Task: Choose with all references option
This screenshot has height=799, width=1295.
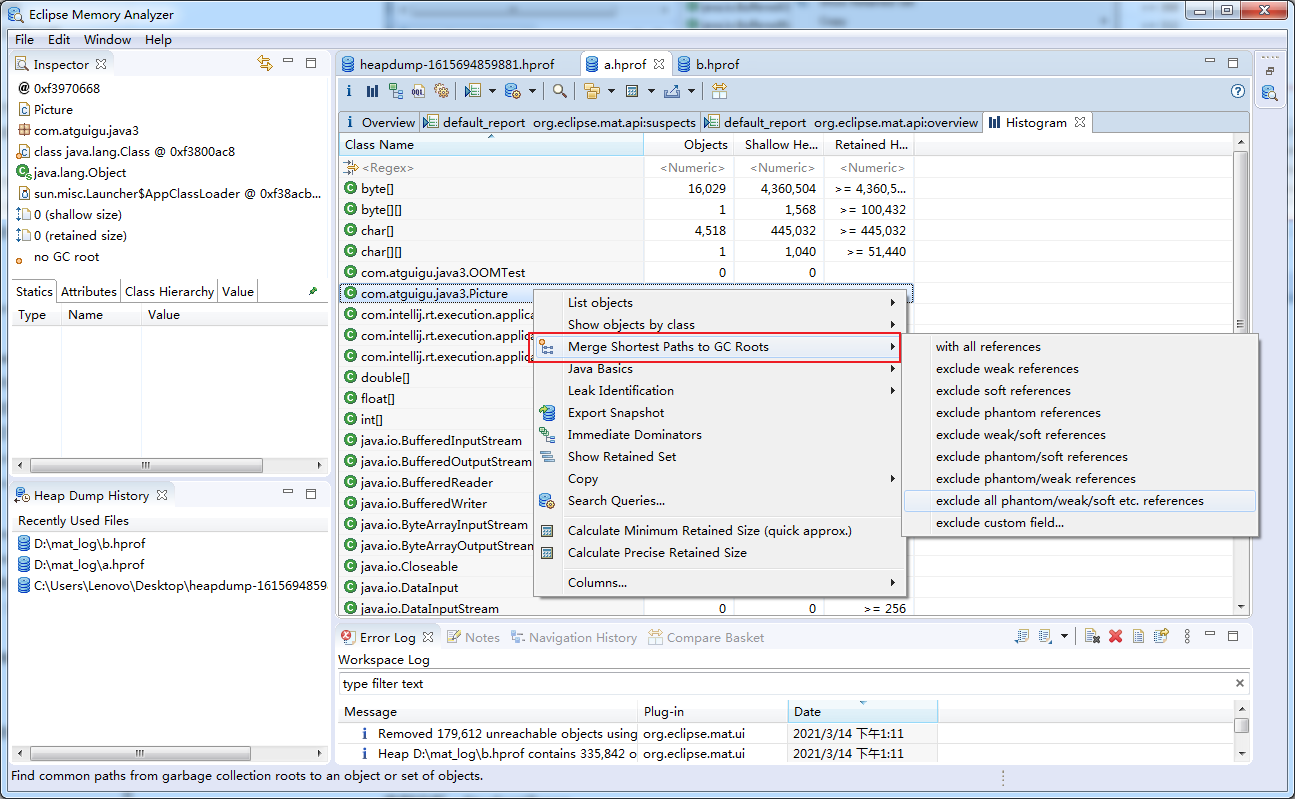Action: coord(1079,347)
